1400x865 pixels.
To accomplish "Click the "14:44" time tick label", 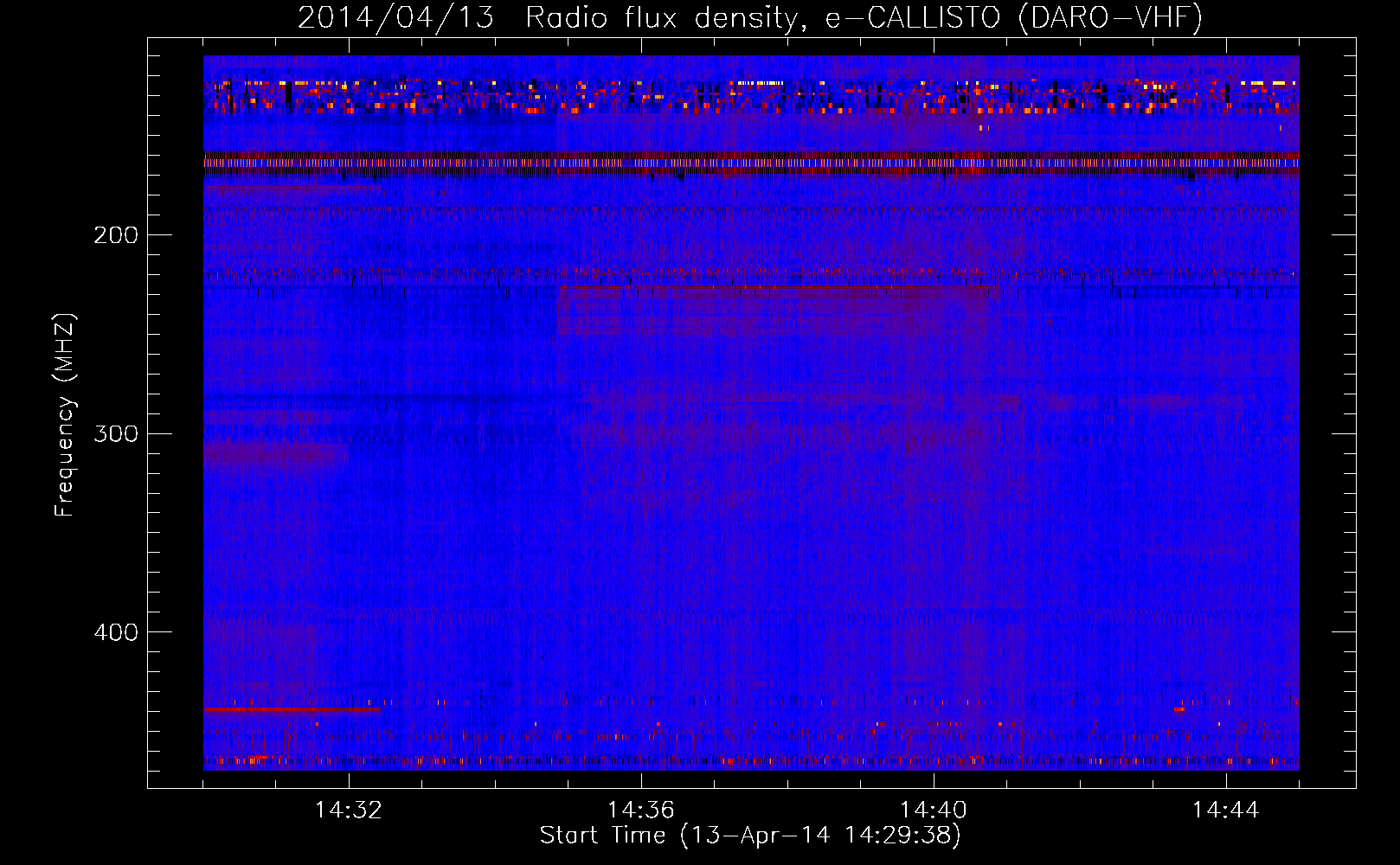I will [1226, 811].
